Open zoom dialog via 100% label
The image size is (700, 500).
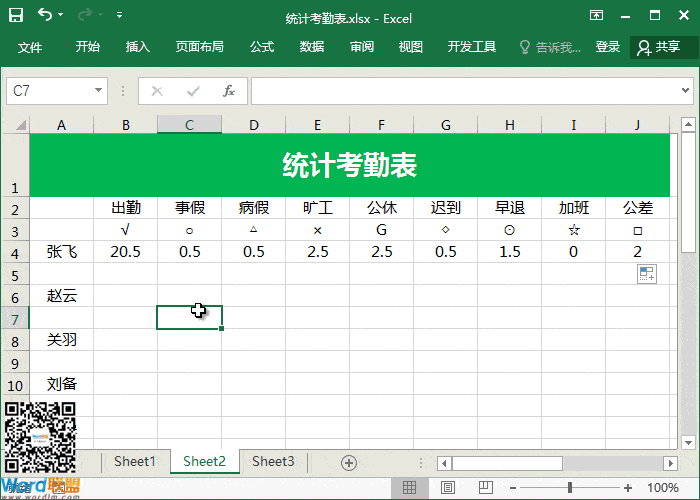point(663,488)
